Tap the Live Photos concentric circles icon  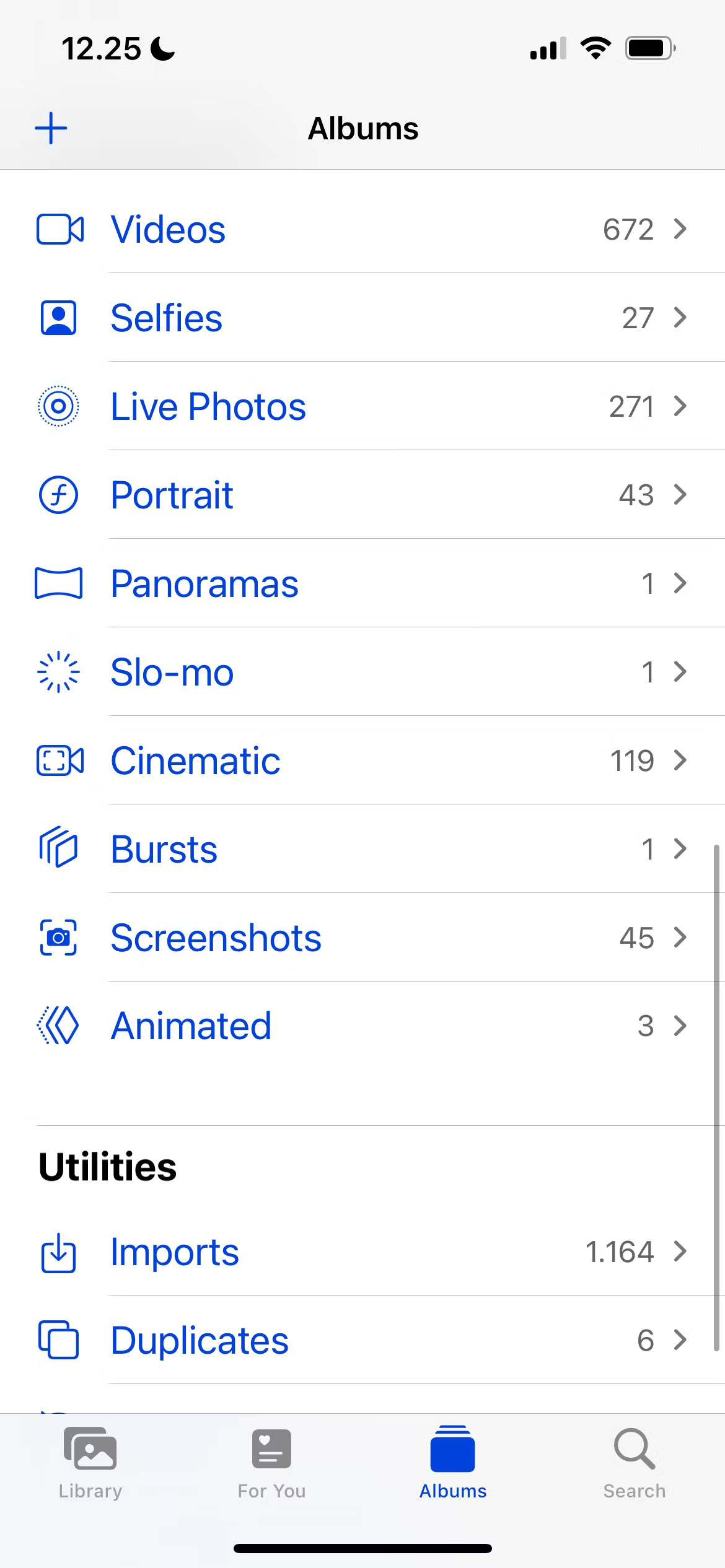(58, 406)
